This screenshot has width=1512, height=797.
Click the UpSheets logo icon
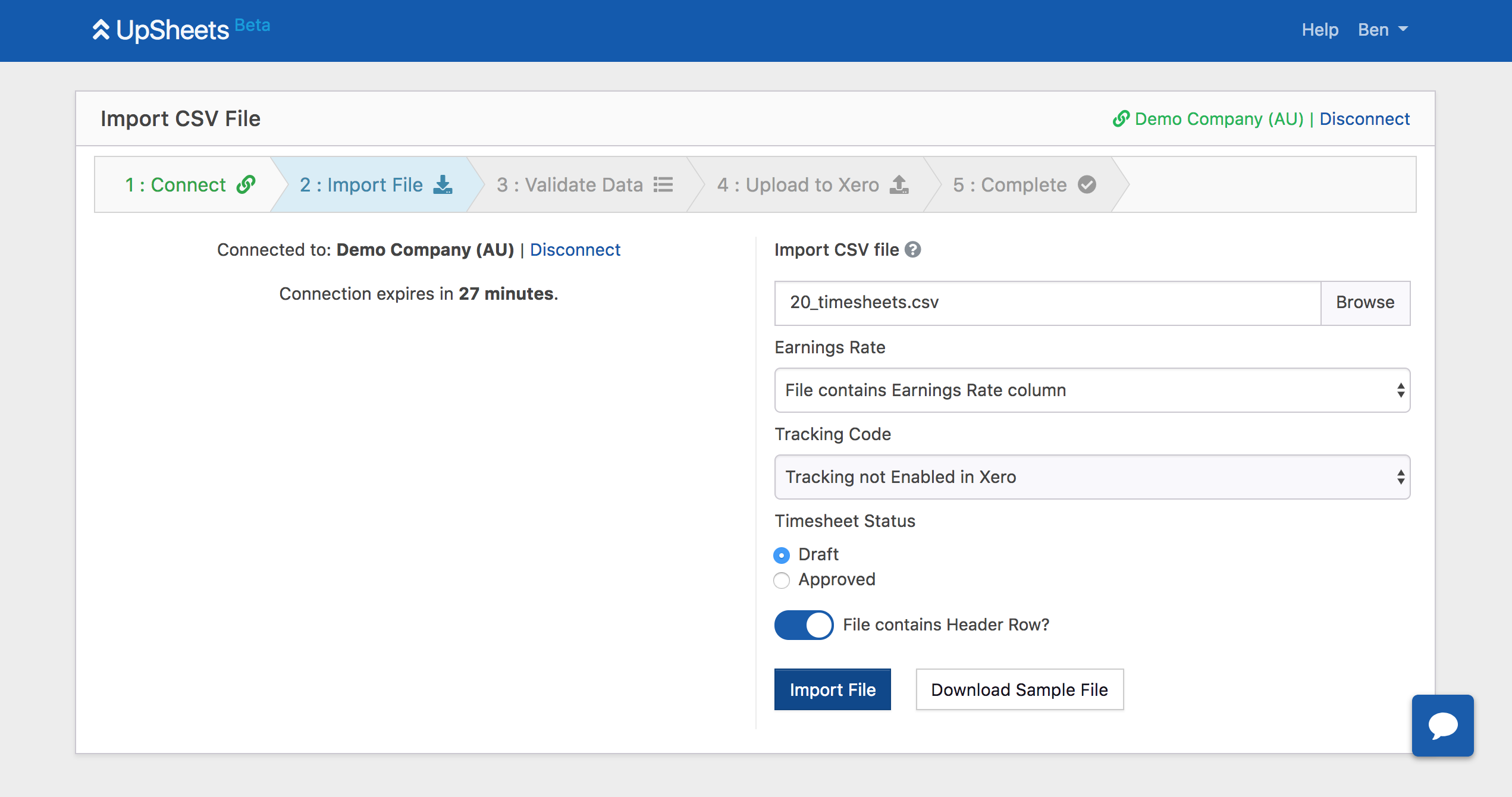(x=101, y=30)
